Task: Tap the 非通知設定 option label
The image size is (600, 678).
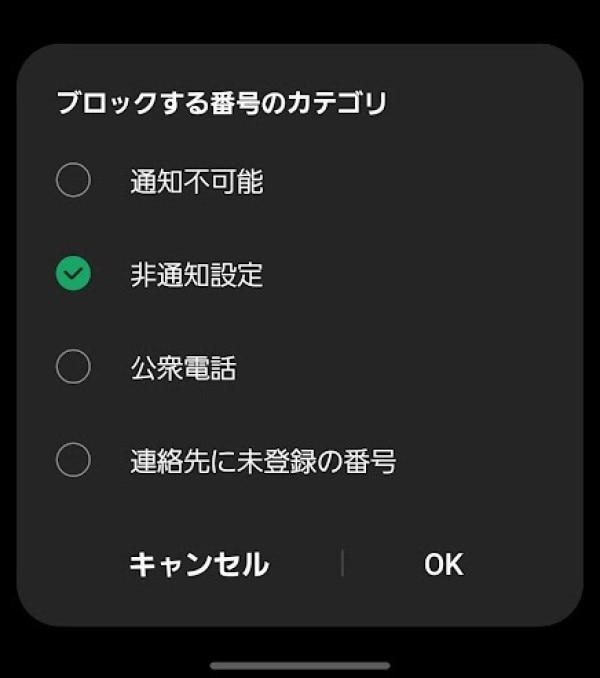Action: pyautogui.click(x=196, y=274)
